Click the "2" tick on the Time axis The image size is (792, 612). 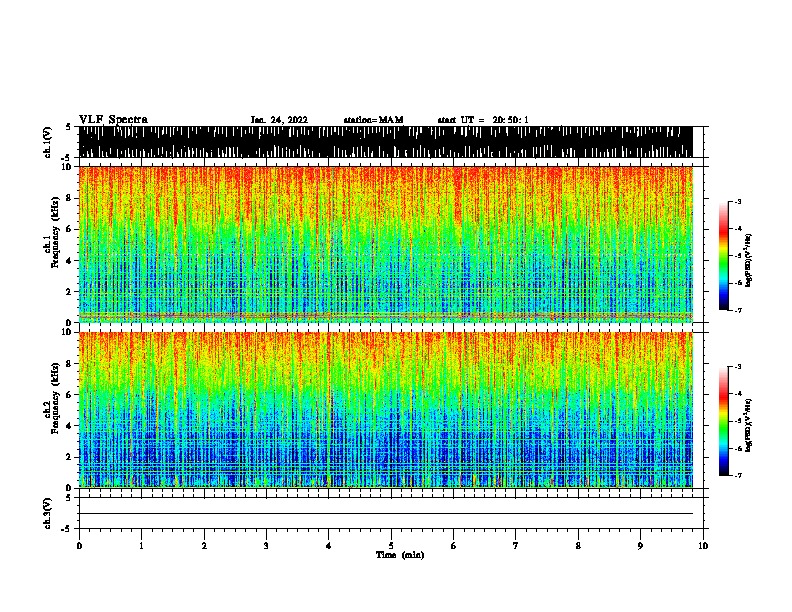tap(204, 546)
